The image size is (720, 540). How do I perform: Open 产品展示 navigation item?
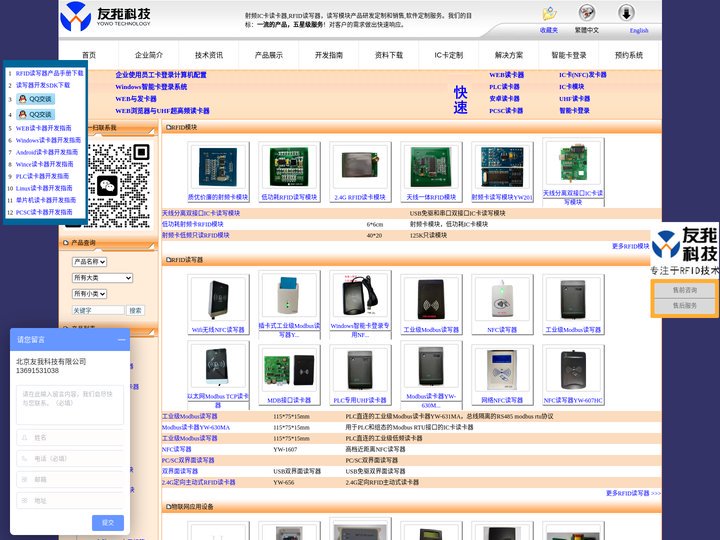point(269,55)
